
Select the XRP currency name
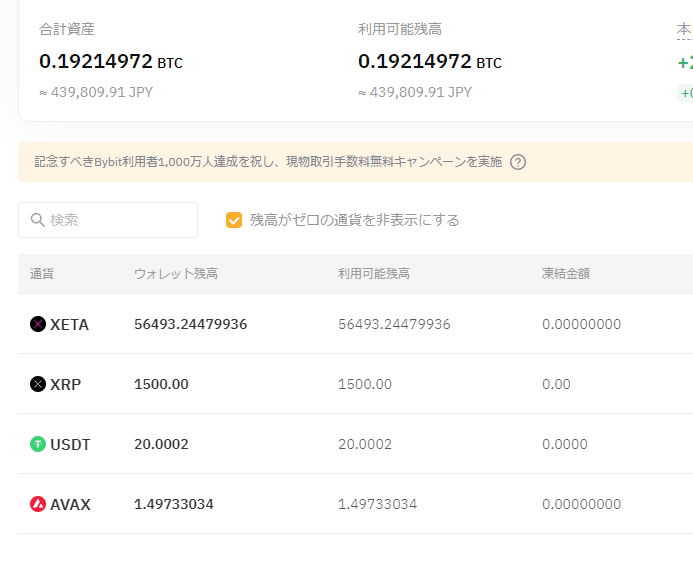pos(65,384)
